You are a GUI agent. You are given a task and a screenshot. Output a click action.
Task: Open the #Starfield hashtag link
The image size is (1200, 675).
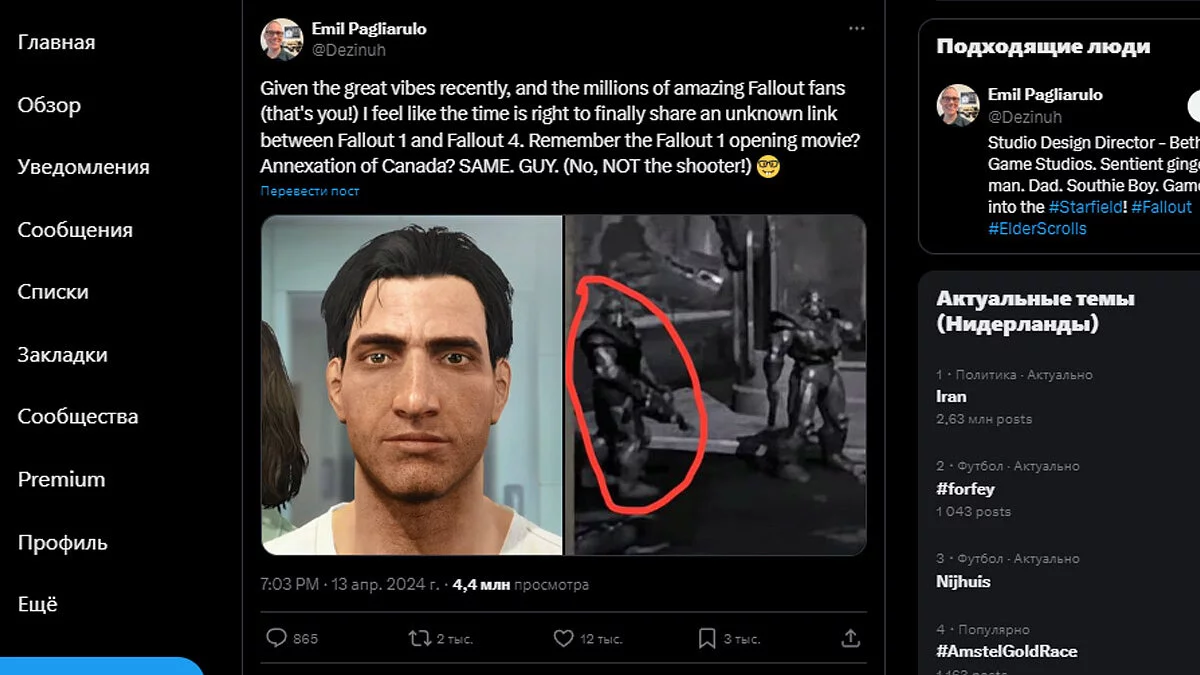[1085, 207]
